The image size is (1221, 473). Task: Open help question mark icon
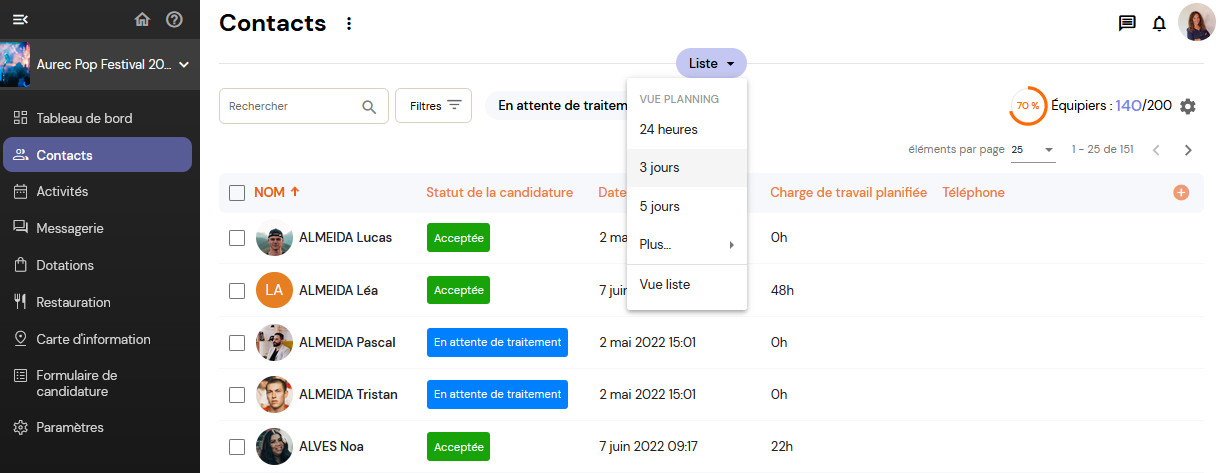pos(174,19)
